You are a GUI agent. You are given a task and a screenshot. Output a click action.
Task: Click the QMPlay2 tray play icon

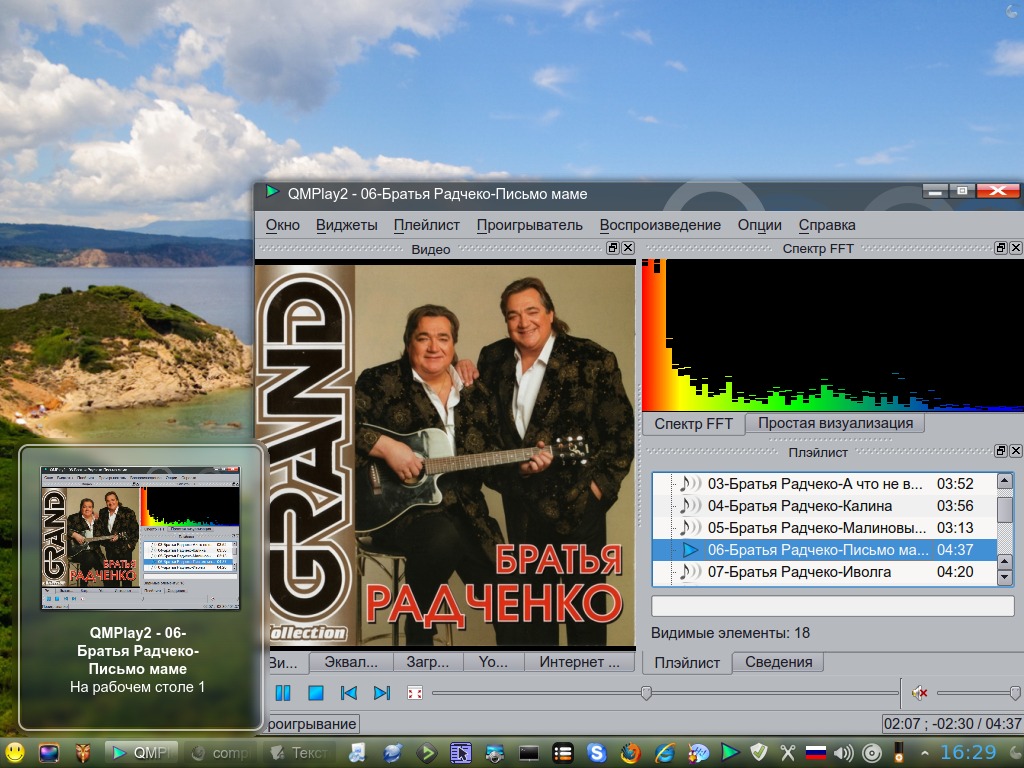click(x=730, y=753)
